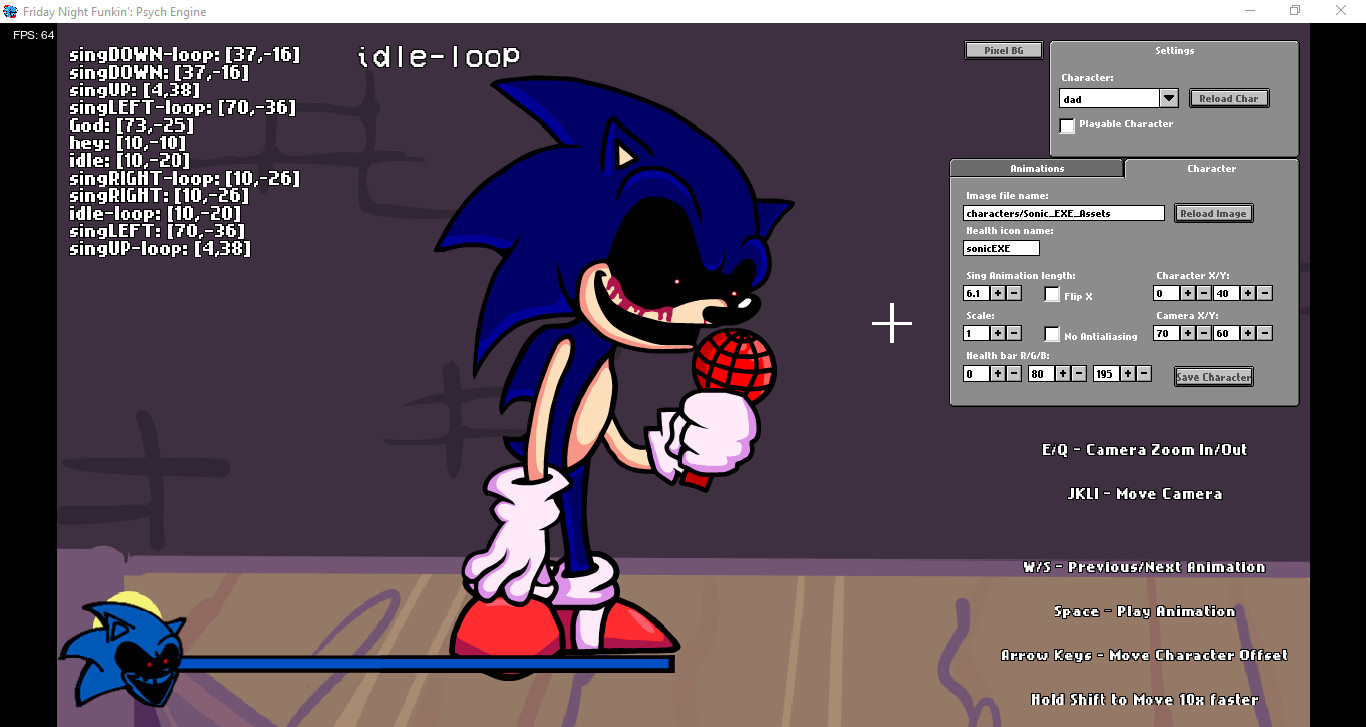Click the app icon in title bar
The height and width of the screenshot is (727, 1366).
[10, 11]
